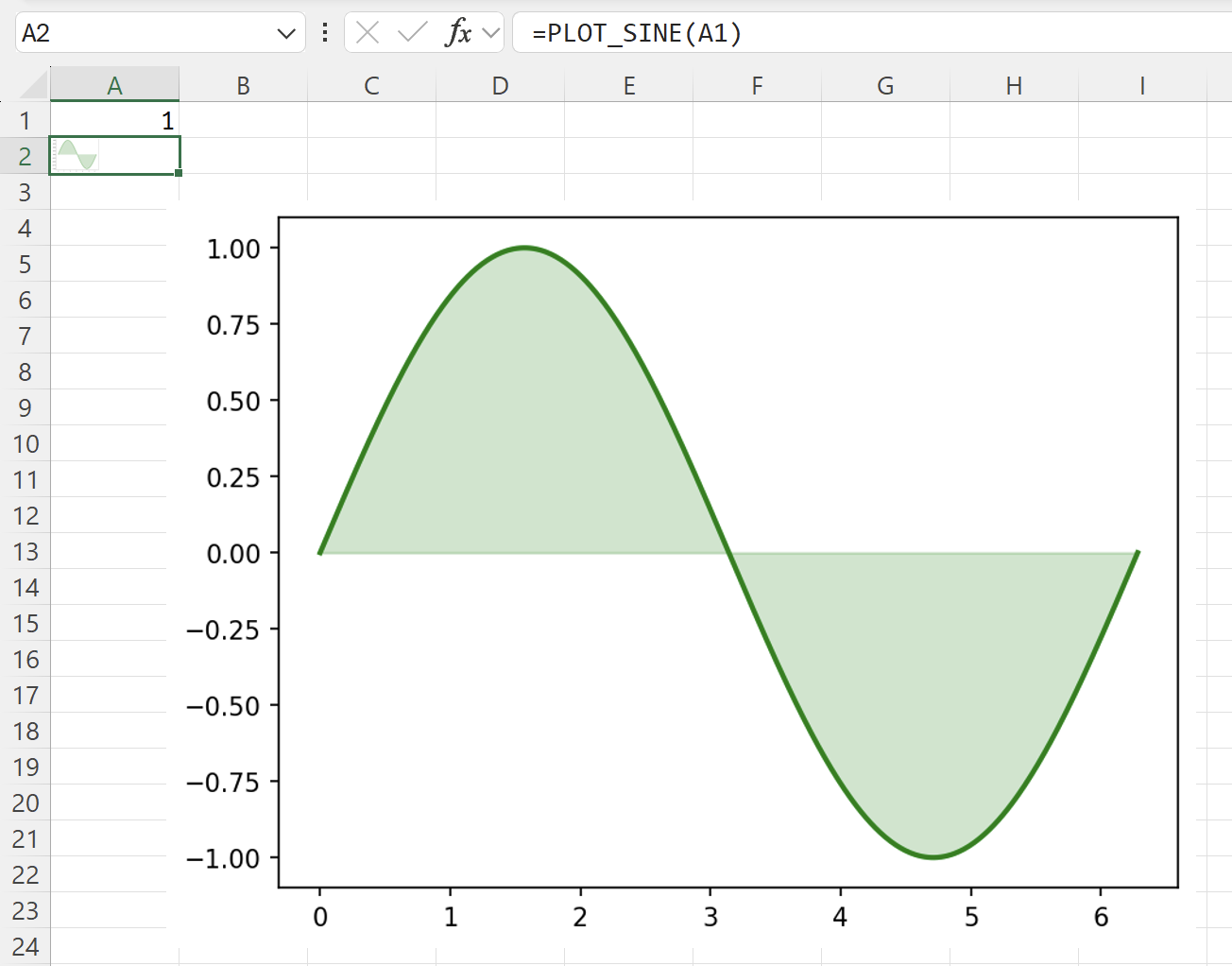Viewport: 1232px width, 966px height.
Task: Select column G header
Action: (885, 85)
